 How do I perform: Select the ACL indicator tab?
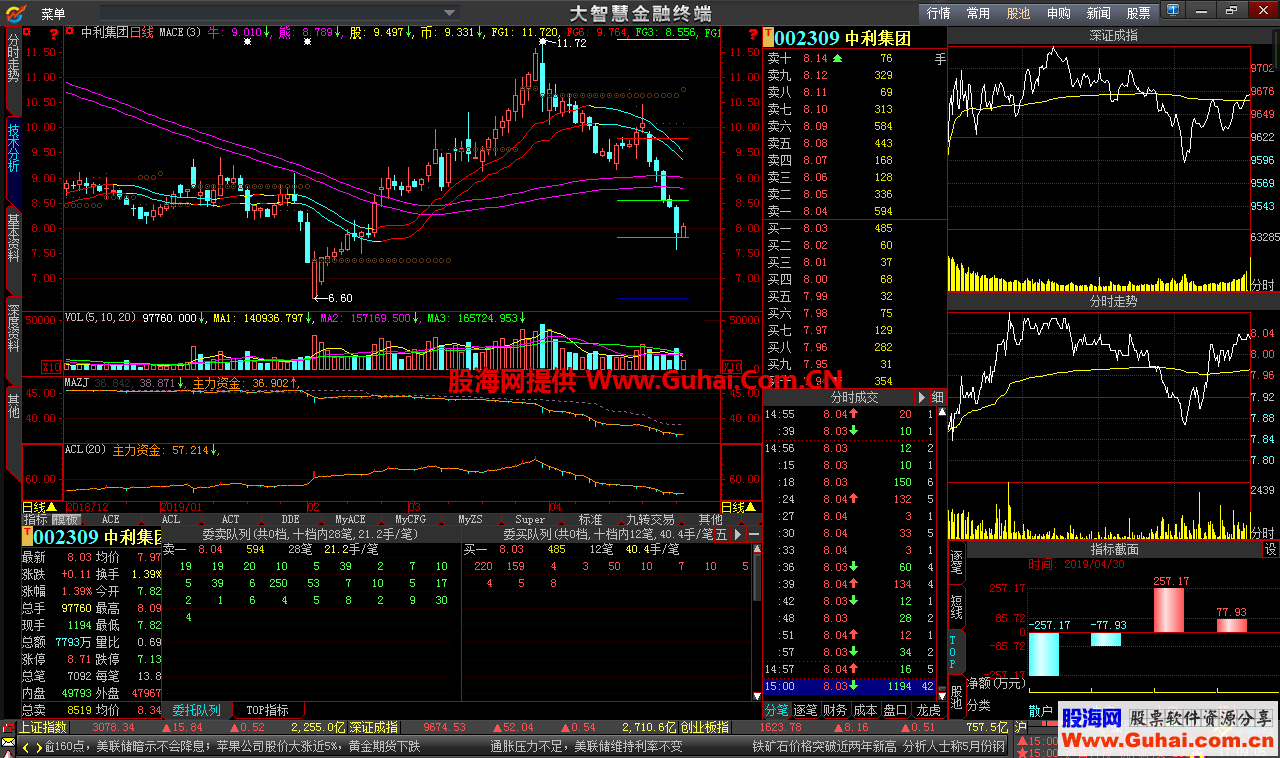click(171, 520)
